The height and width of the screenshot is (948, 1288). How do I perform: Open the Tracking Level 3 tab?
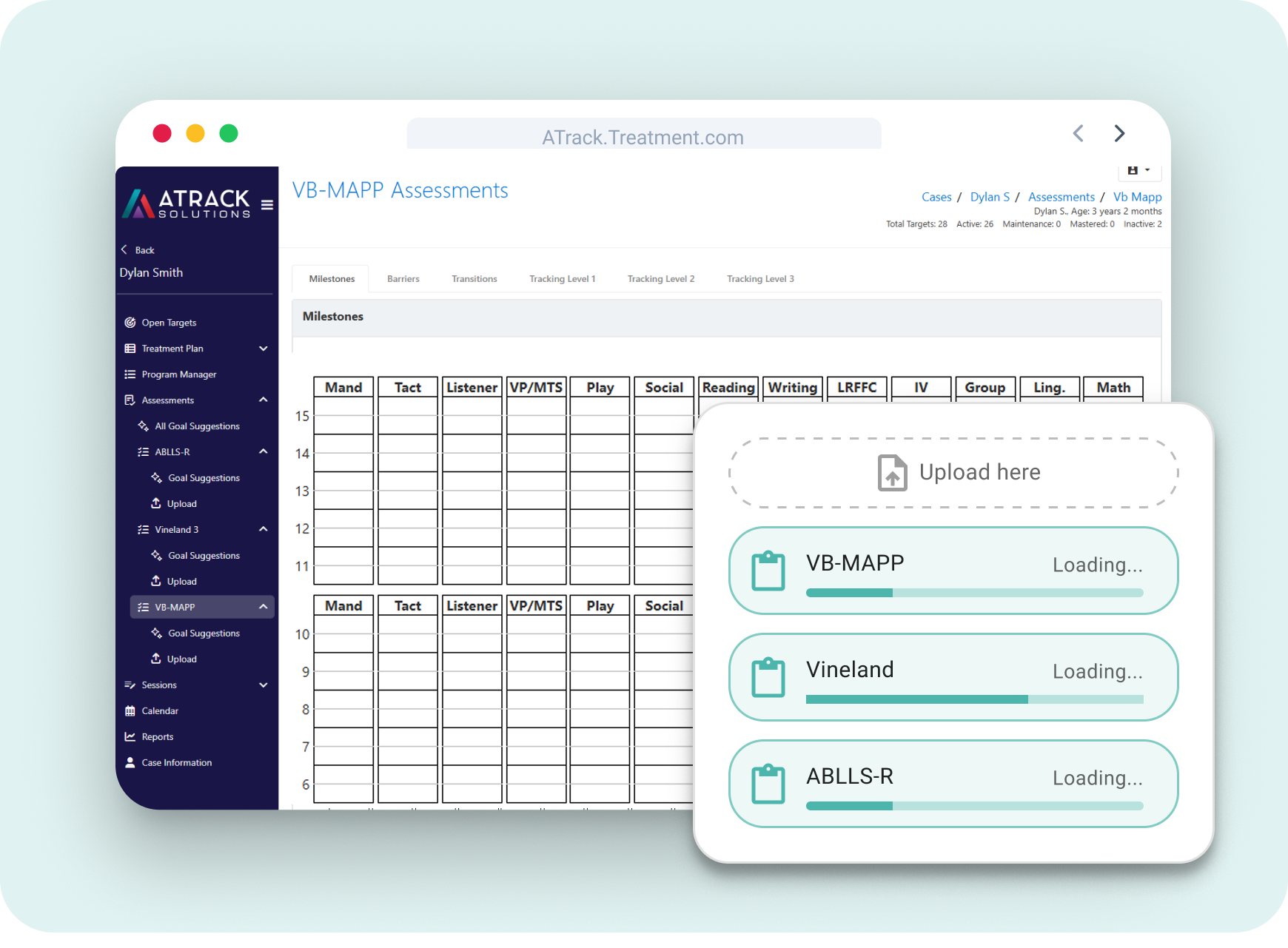pyautogui.click(x=760, y=279)
